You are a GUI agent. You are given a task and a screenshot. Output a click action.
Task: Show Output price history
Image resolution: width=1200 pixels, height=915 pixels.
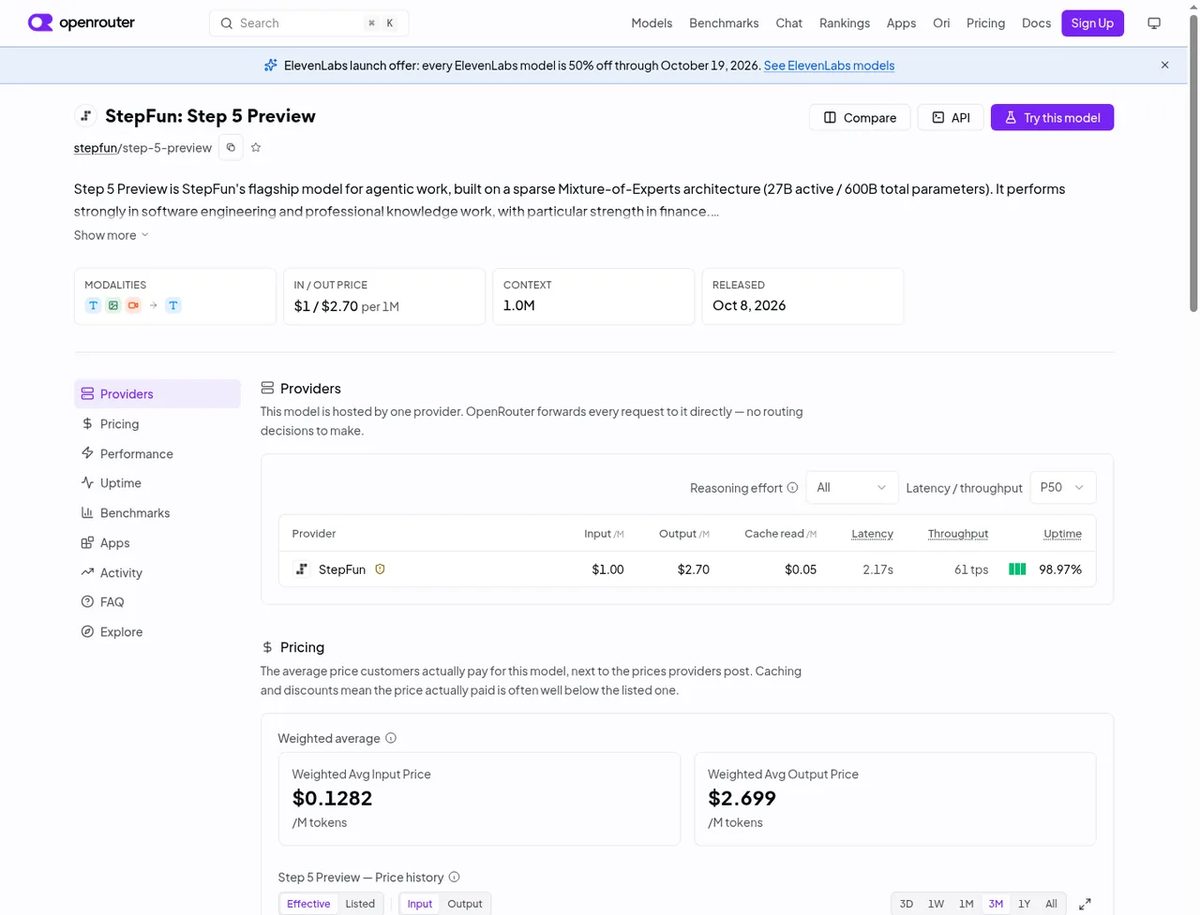(x=465, y=904)
